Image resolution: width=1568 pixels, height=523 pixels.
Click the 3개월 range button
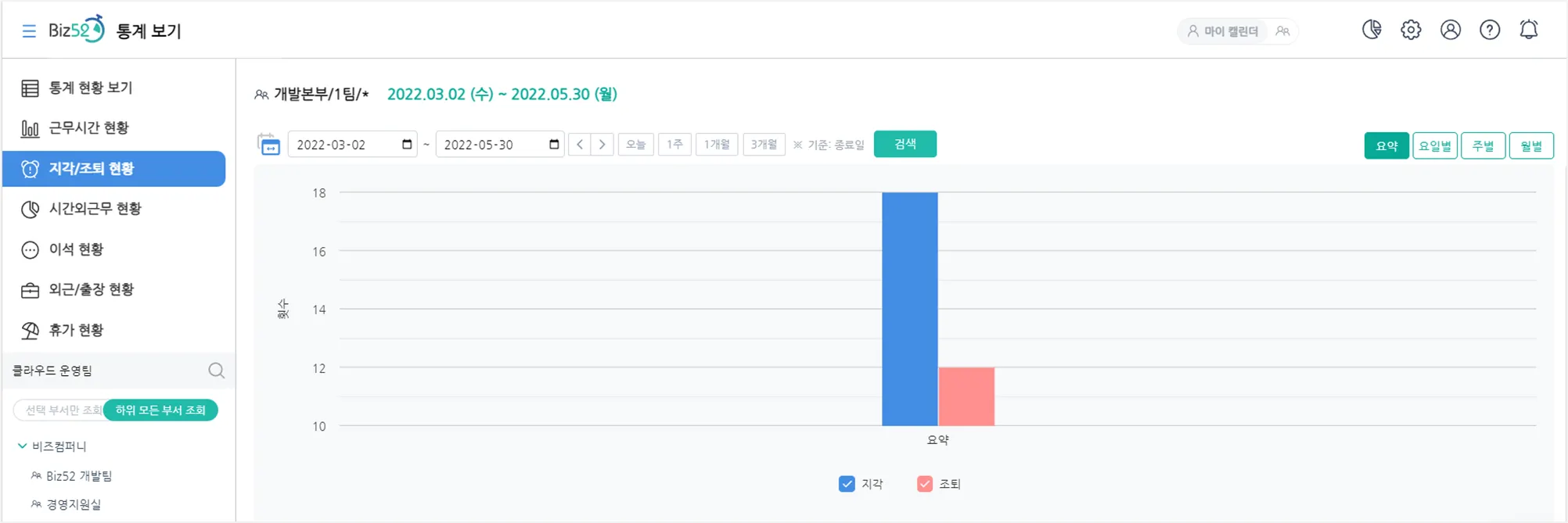[x=764, y=145]
